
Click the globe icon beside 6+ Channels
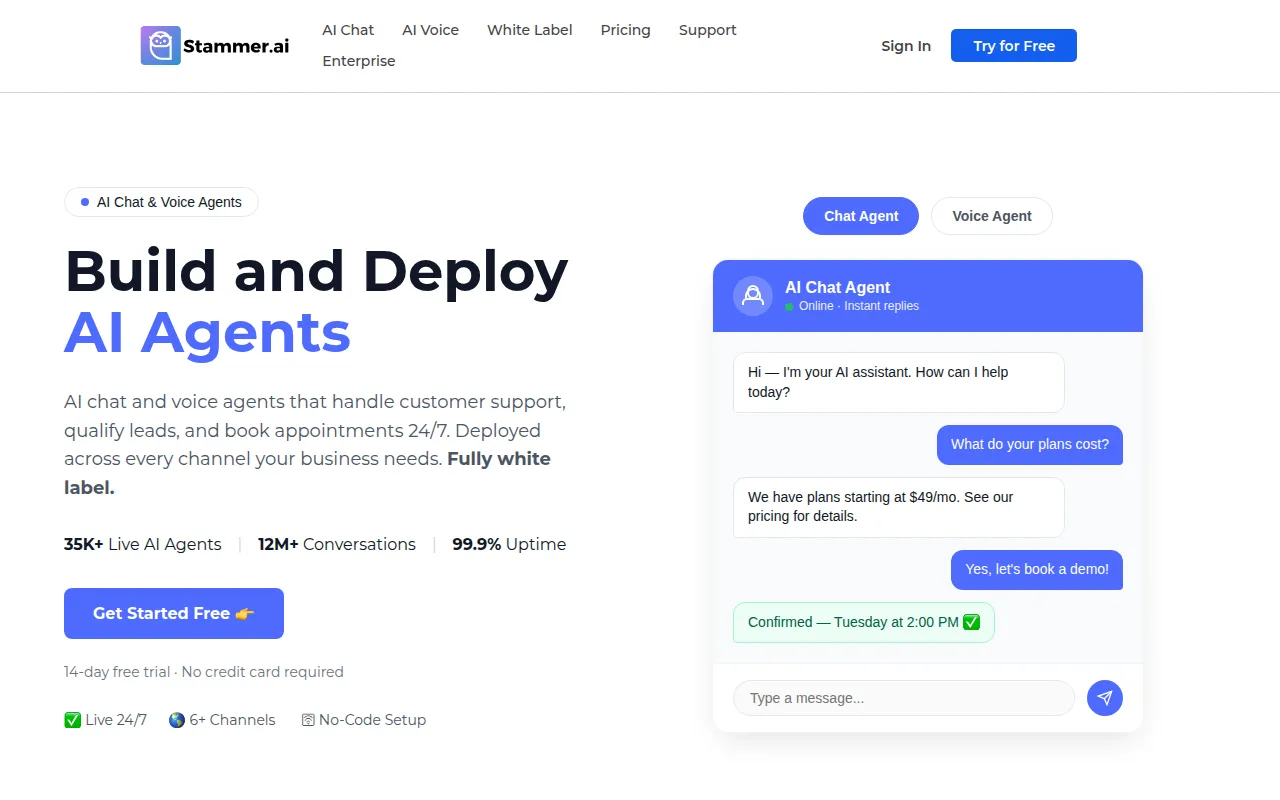click(x=177, y=720)
